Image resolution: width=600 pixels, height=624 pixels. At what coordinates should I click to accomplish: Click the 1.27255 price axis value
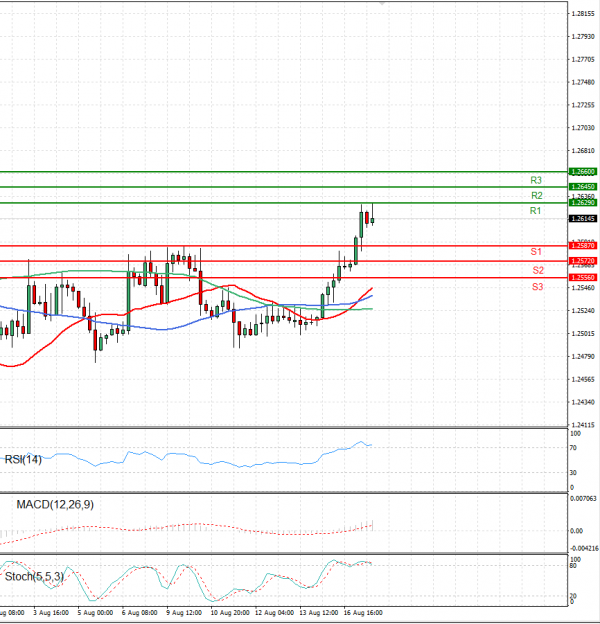pos(583,105)
